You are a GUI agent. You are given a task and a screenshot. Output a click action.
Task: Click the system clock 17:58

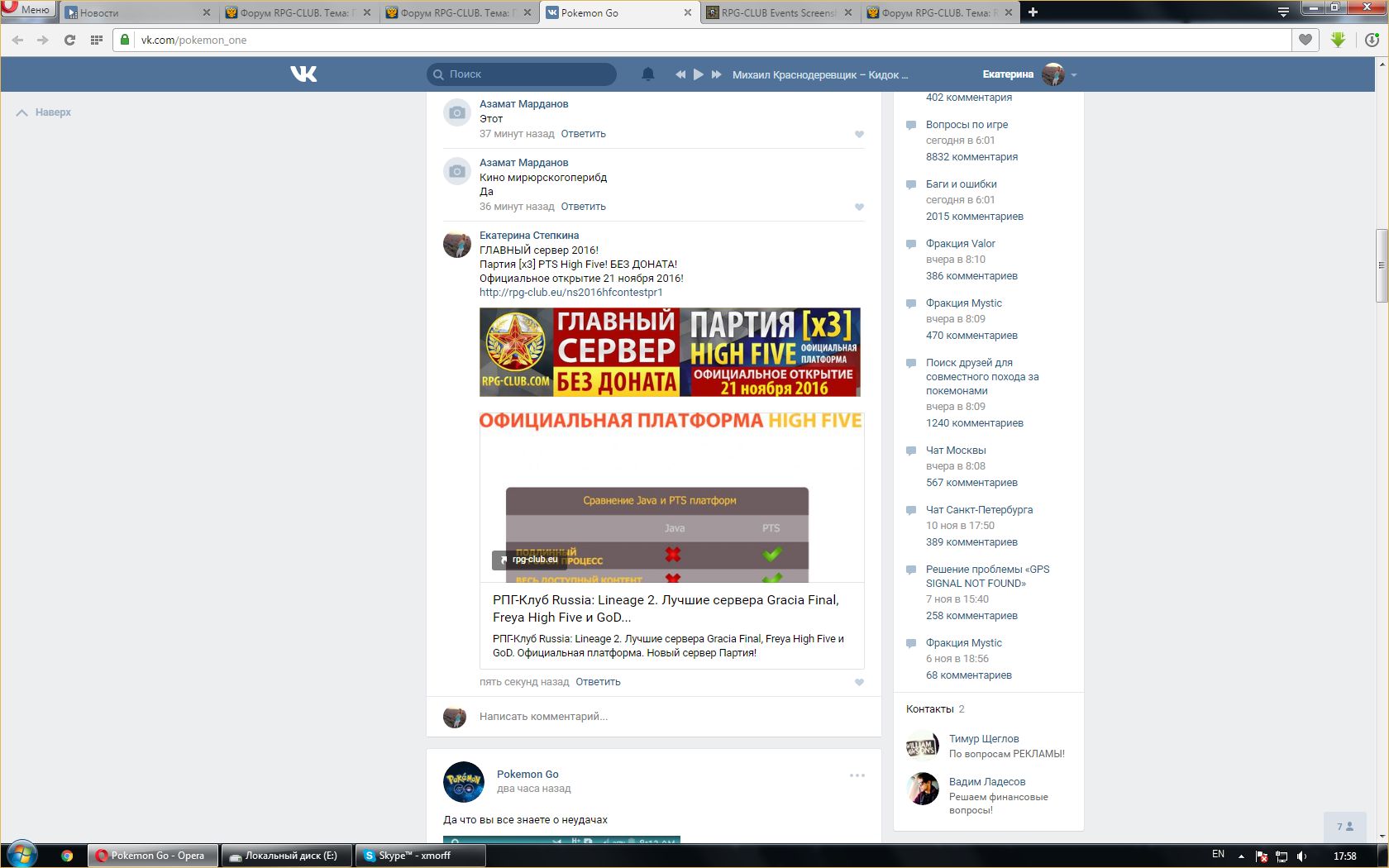point(1345,856)
